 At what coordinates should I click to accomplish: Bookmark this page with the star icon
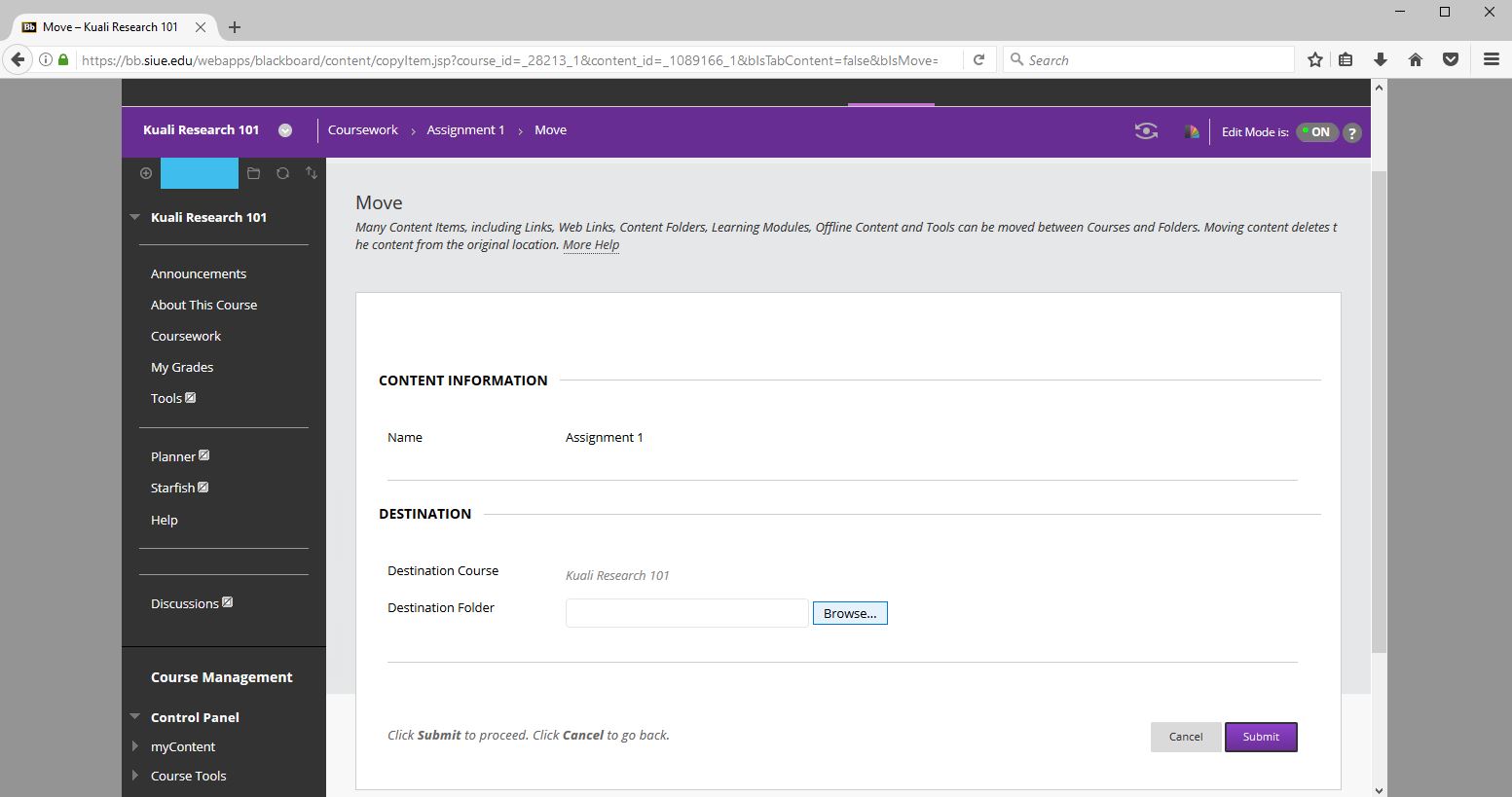pyautogui.click(x=1315, y=59)
